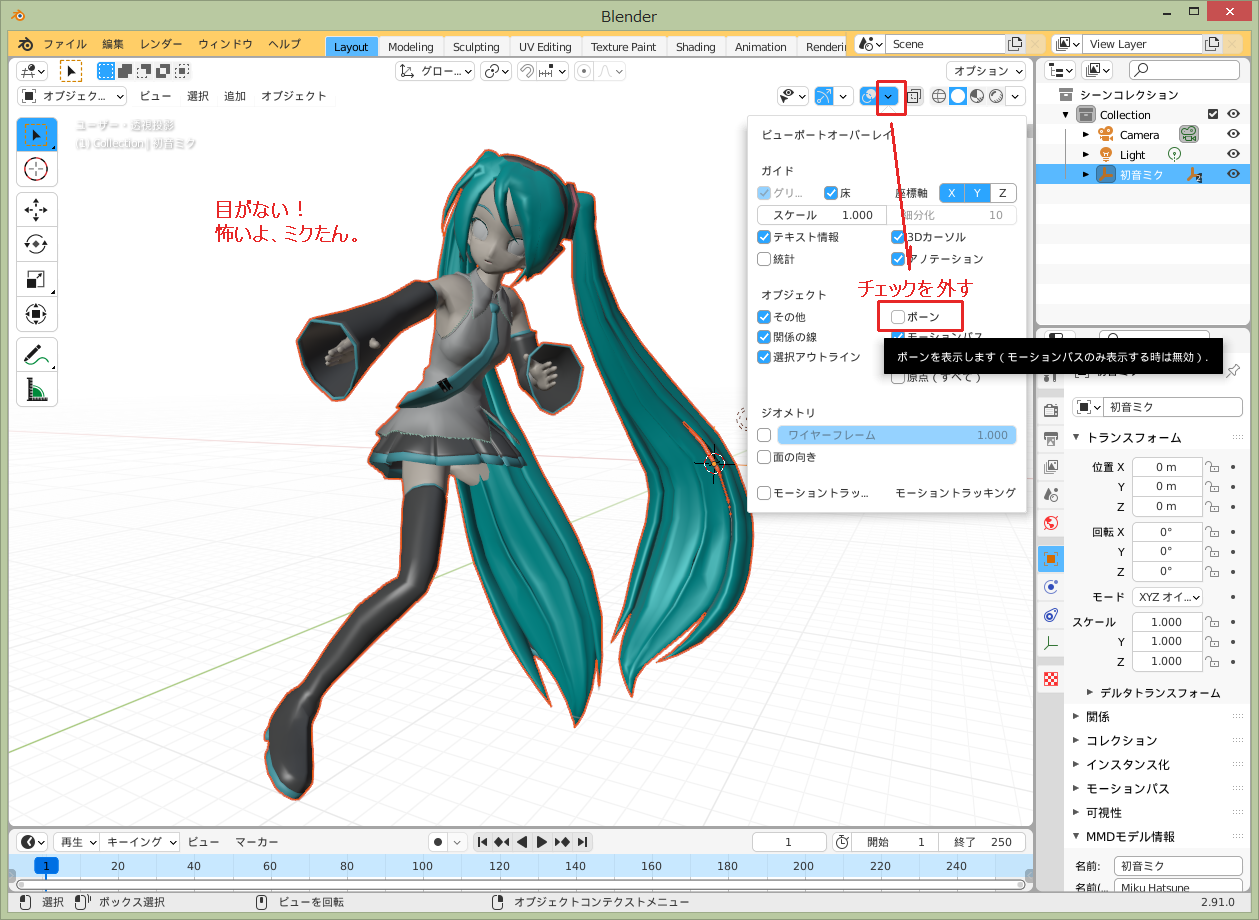The image size is (1259, 920).
Task: Open the transform orientation dropdown
Action: click(x=435, y=71)
